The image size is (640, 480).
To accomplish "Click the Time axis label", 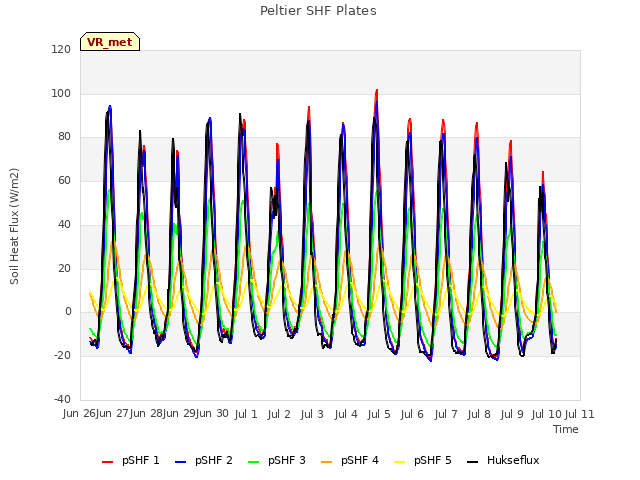I will click(566, 429).
